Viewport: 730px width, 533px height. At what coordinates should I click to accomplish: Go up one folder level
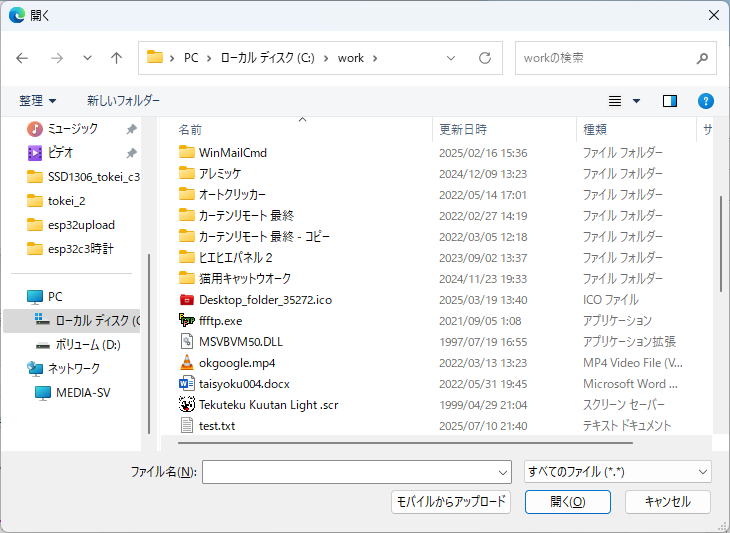point(116,58)
